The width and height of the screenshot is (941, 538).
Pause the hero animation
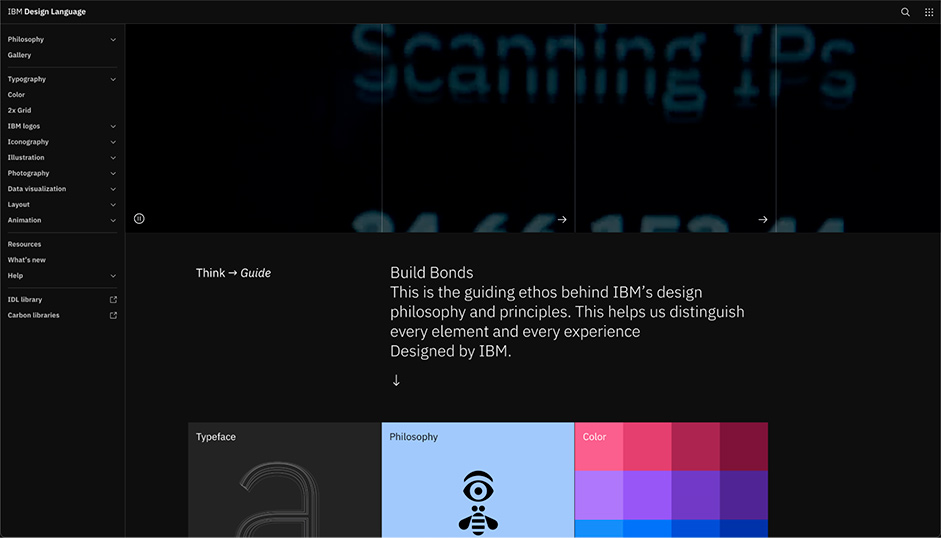(139, 219)
